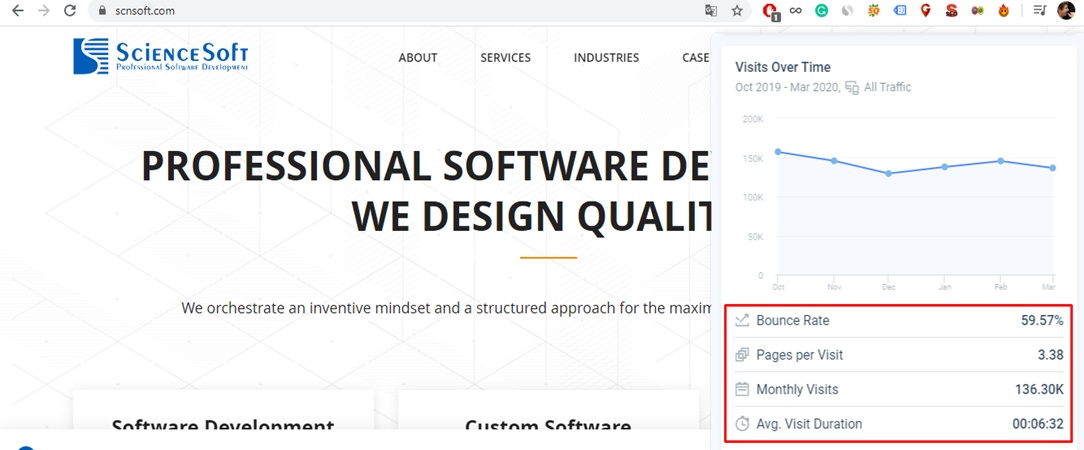The height and width of the screenshot is (450, 1084).
Task: Click the Bounce Rate trend icon
Action: click(x=742, y=320)
